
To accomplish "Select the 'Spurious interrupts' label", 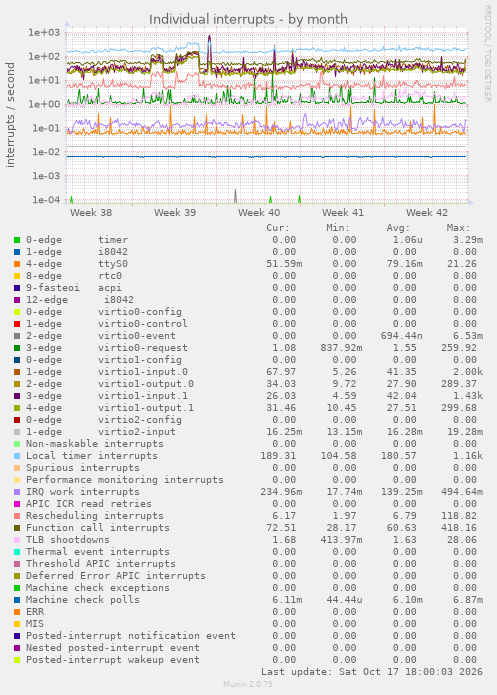I will coord(83,468).
